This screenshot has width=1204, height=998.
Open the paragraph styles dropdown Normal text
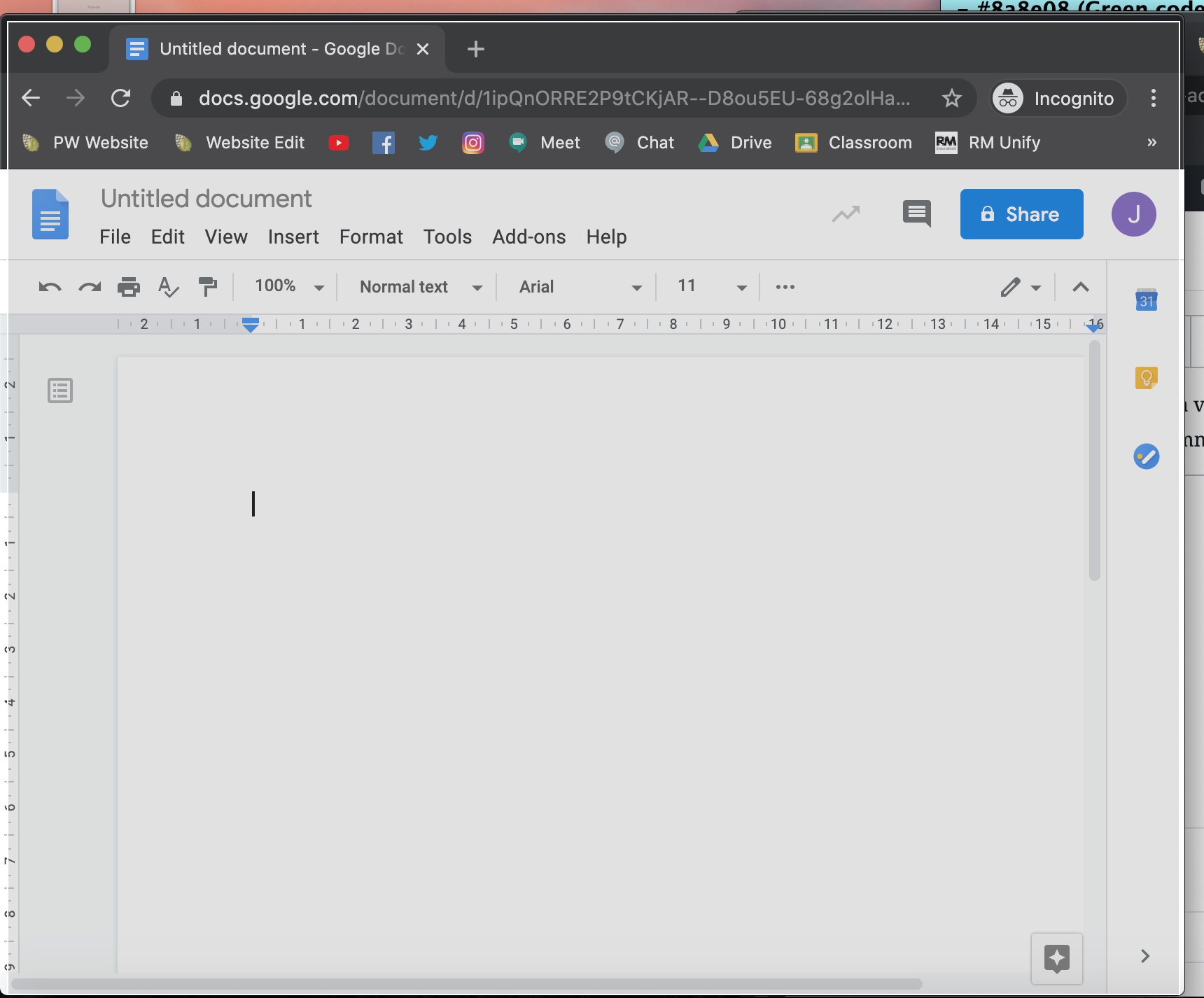[418, 286]
